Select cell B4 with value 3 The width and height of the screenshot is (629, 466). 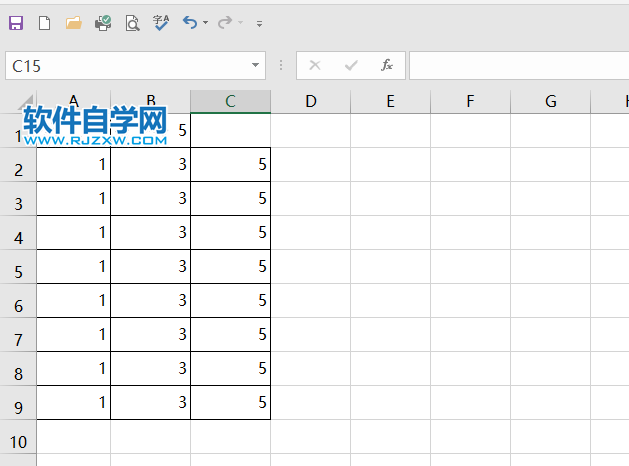(150, 233)
